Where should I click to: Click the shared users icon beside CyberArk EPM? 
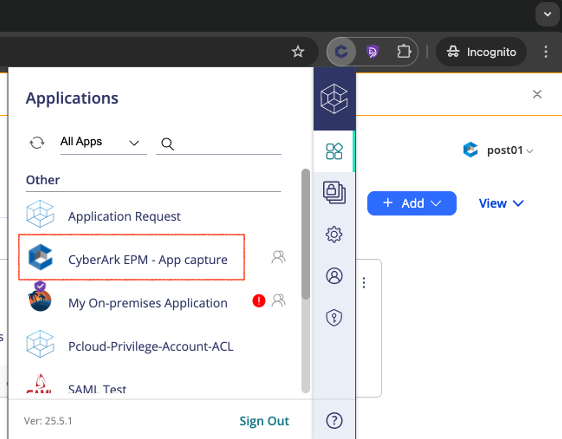coord(278,257)
